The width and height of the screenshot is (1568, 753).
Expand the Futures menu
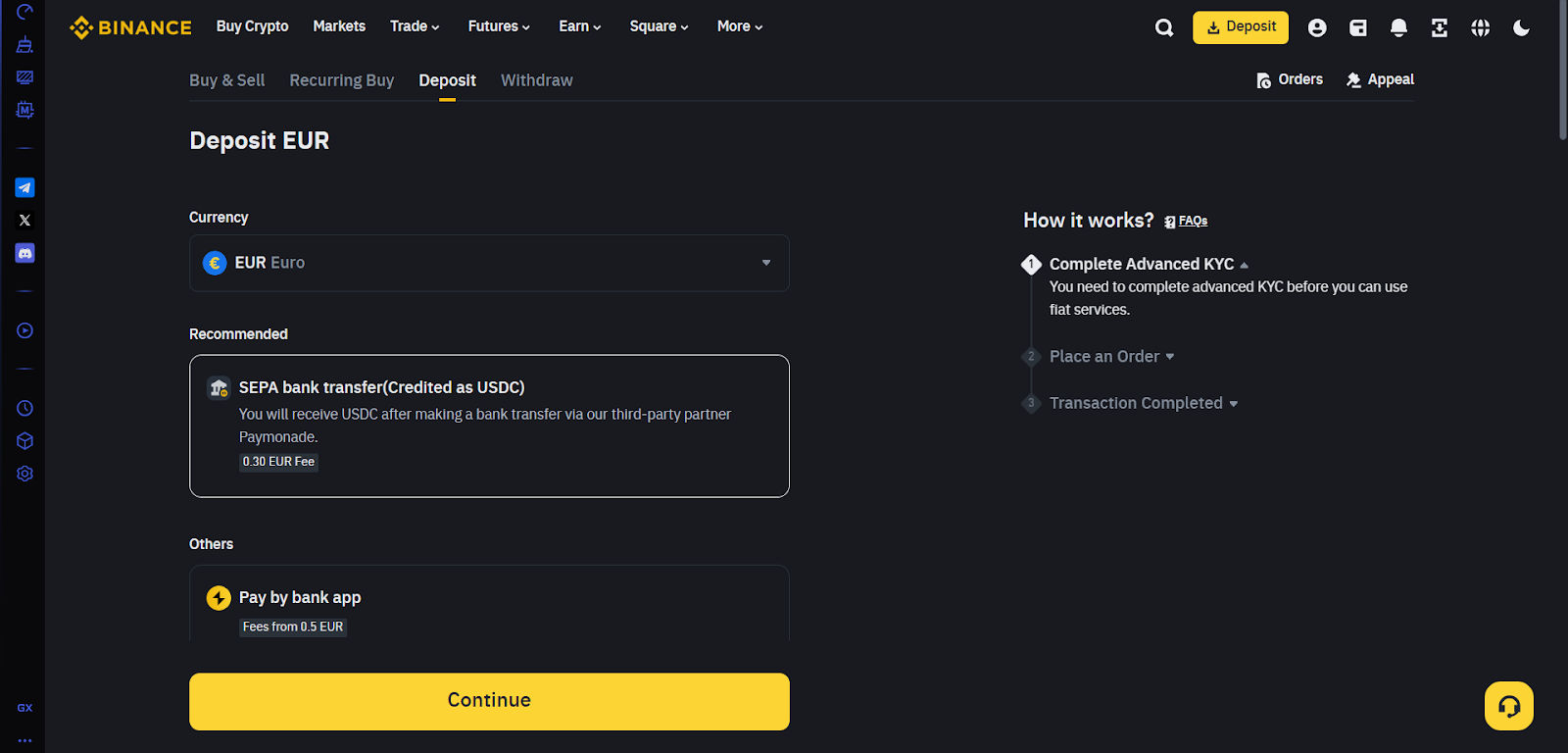(x=499, y=26)
